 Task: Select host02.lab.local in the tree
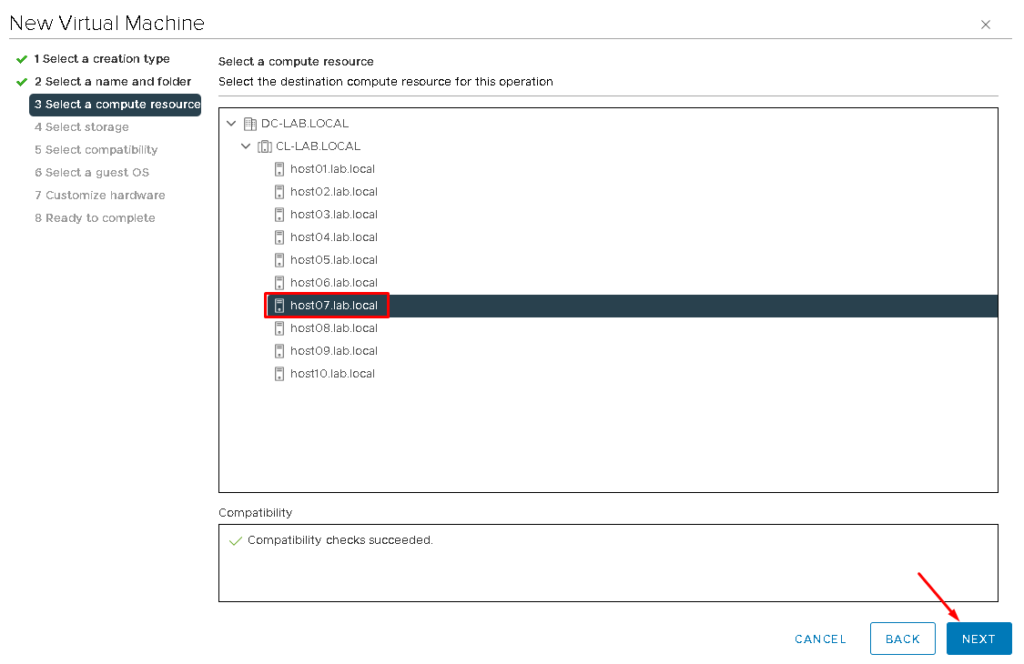click(x=333, y=192)
